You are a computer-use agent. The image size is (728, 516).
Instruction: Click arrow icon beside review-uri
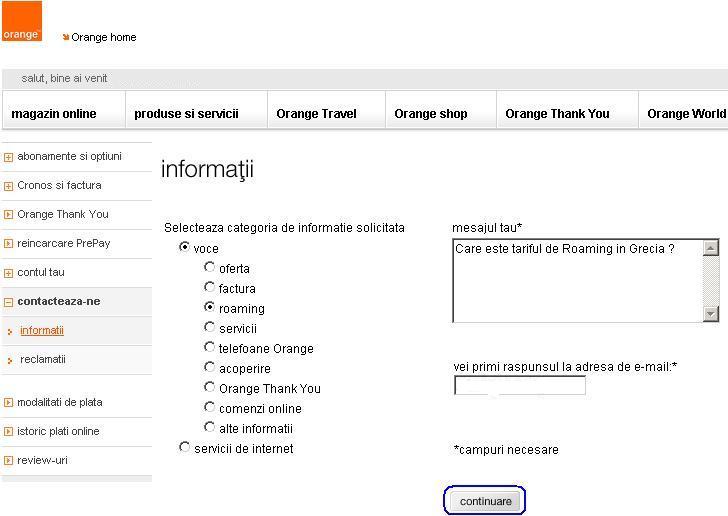coord(8,461)
